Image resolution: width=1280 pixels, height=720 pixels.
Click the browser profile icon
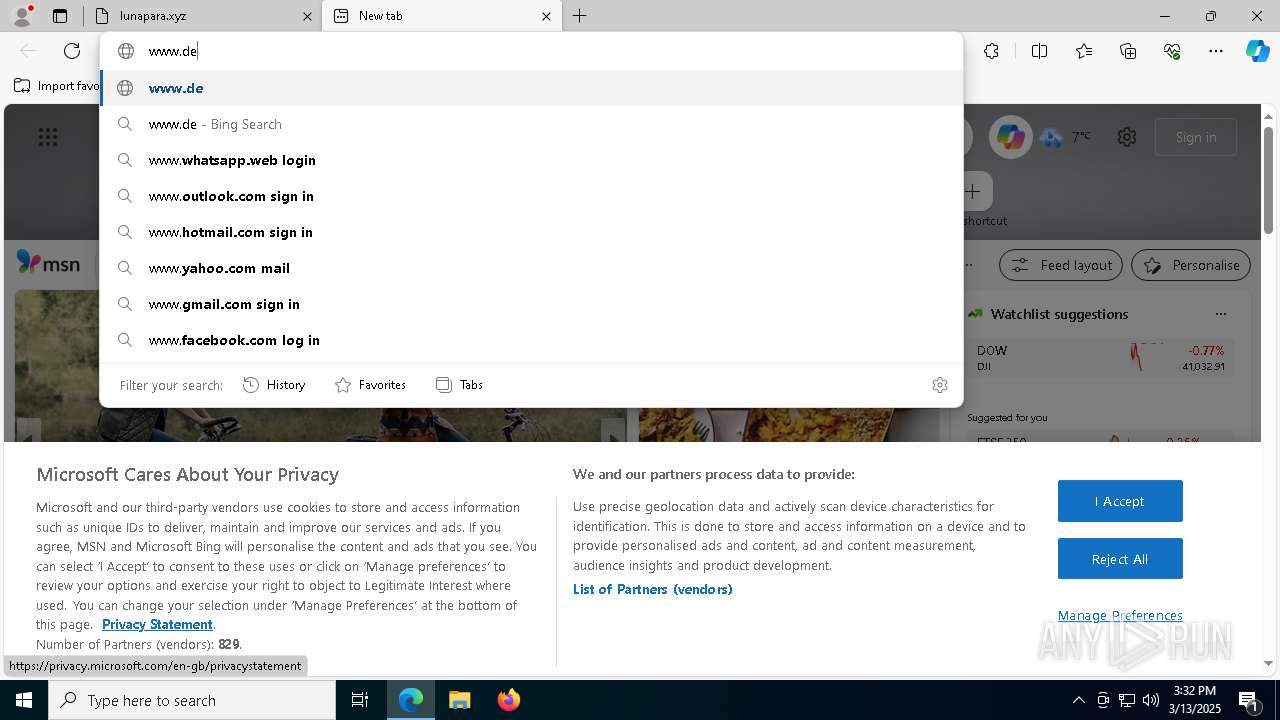(21, 16)
